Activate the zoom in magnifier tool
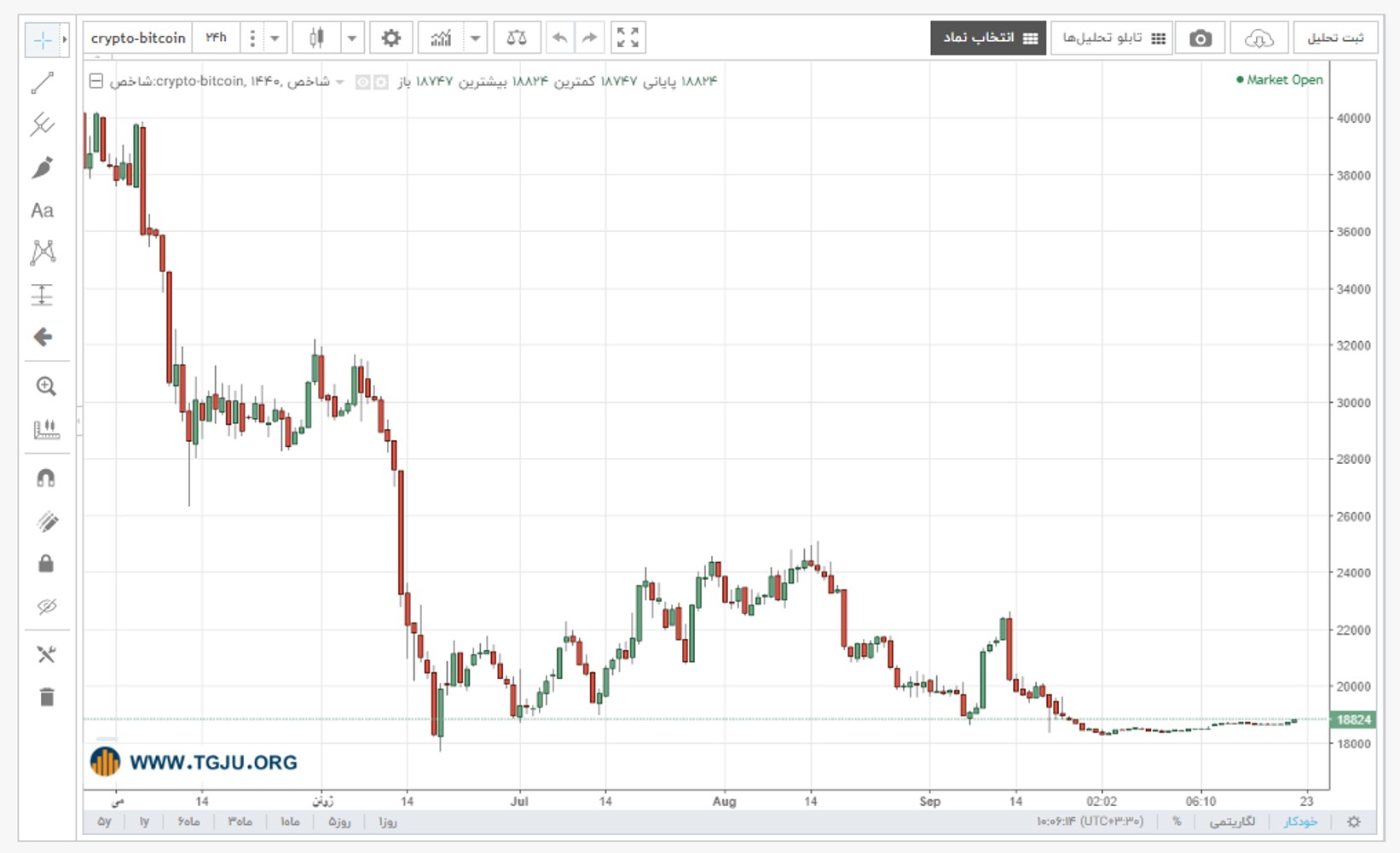 [x=46, y=386]
